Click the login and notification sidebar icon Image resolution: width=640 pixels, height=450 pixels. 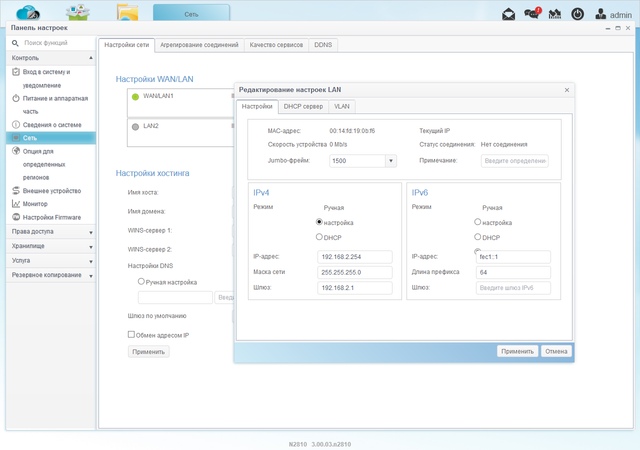[x=16, y=72]
